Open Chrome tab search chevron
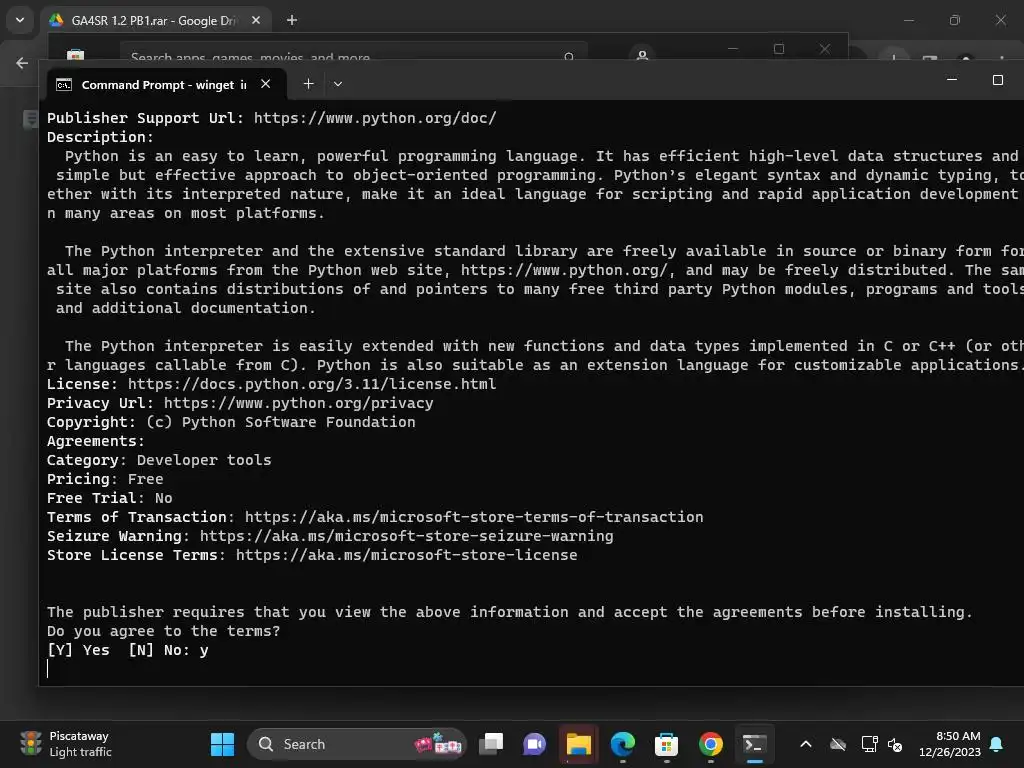This screenshot has width=1024, height=768. coord(20,20)
